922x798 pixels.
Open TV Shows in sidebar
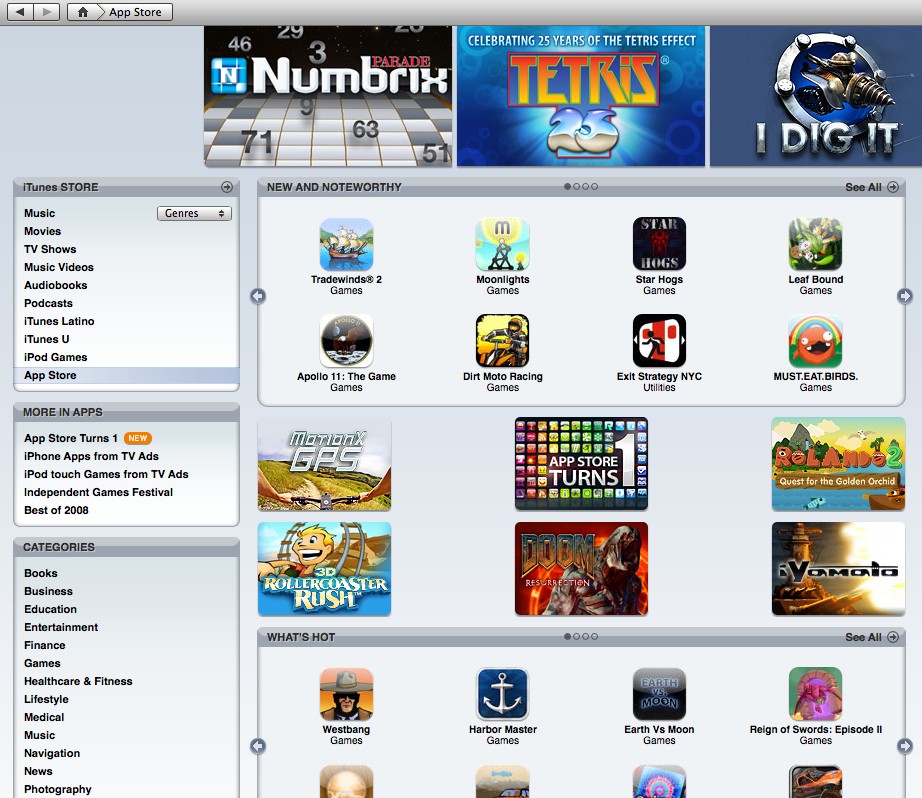coord(50,249)
